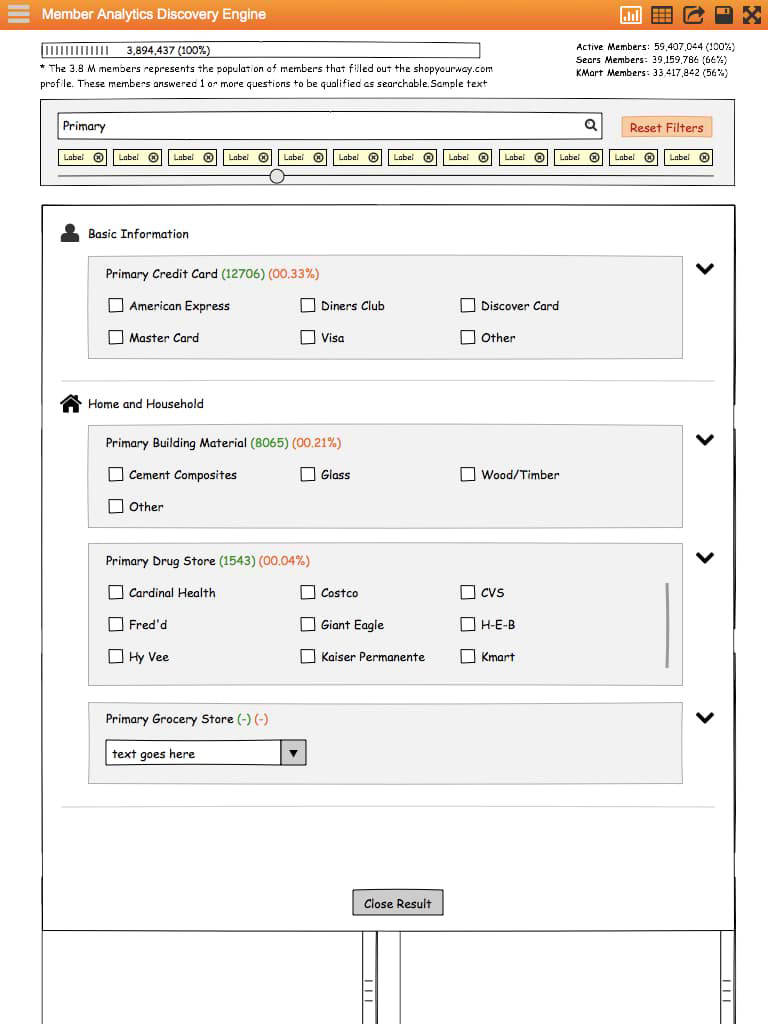
Task: Collapse the Primary Drug Store section
Action: [x=705, y=558]
